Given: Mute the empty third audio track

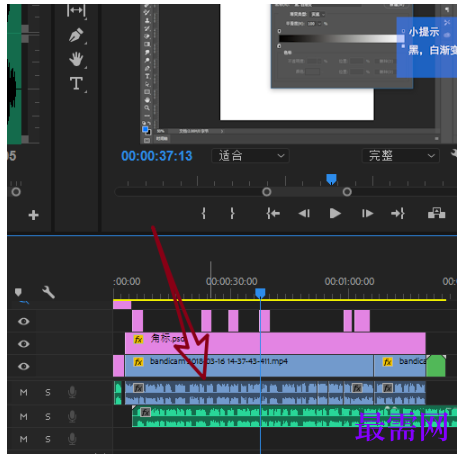Looking at the screenshot, I should (23, 439).
